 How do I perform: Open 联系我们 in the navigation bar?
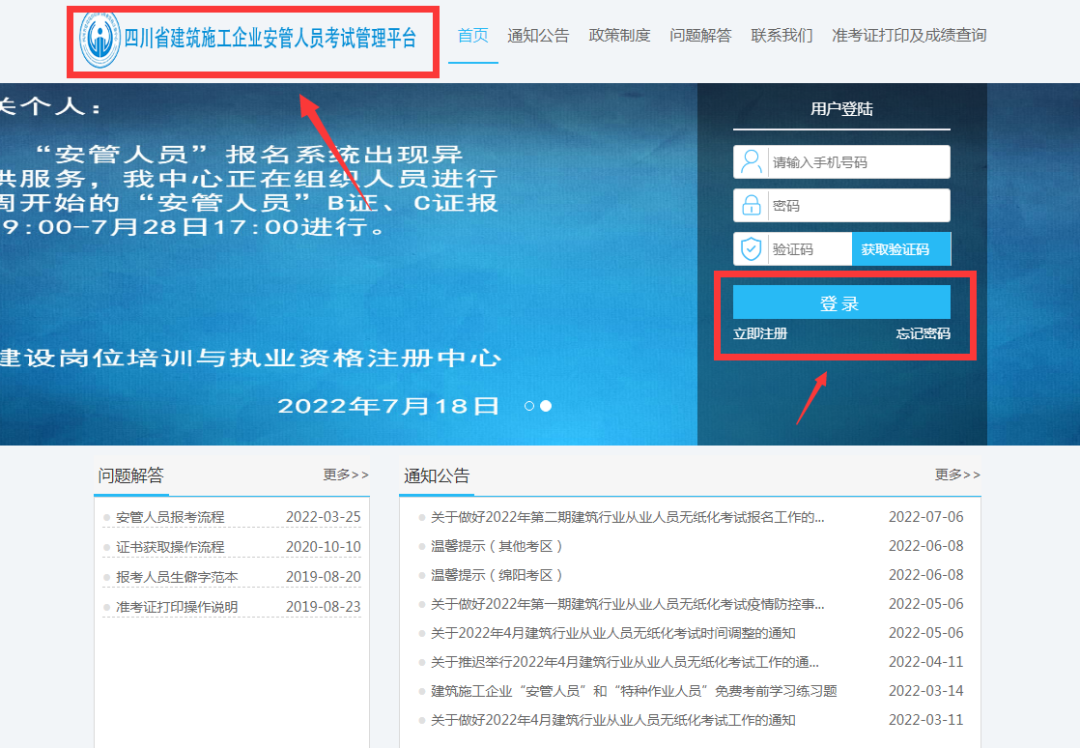point(782,36)
